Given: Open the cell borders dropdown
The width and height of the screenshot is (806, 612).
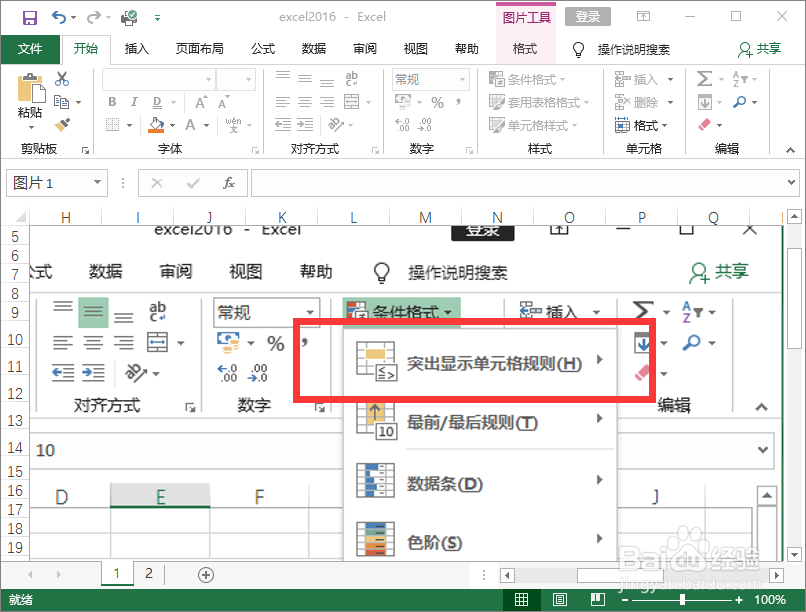Looking at the screenshot, I should [129, 125].
